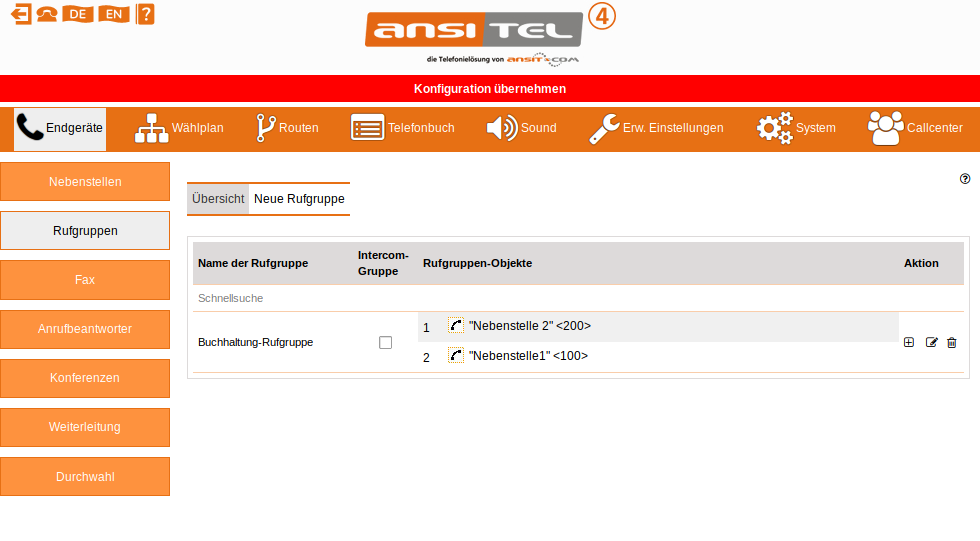The height and width of the screenshot is (541, 980).
Task: Delete Buchhaltung-Rufgruppe with trash icon
Action: pos(952,342)
